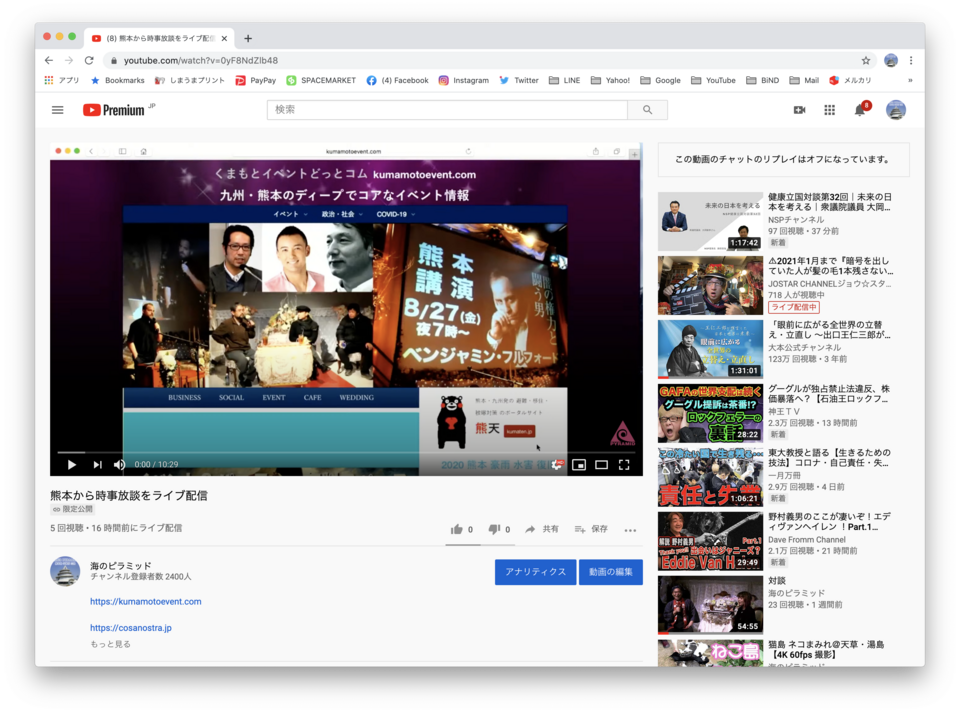Select the YouTube hamburger menu icon
Image resolution: width=960 pixels, height=713 pixels.
57,110
